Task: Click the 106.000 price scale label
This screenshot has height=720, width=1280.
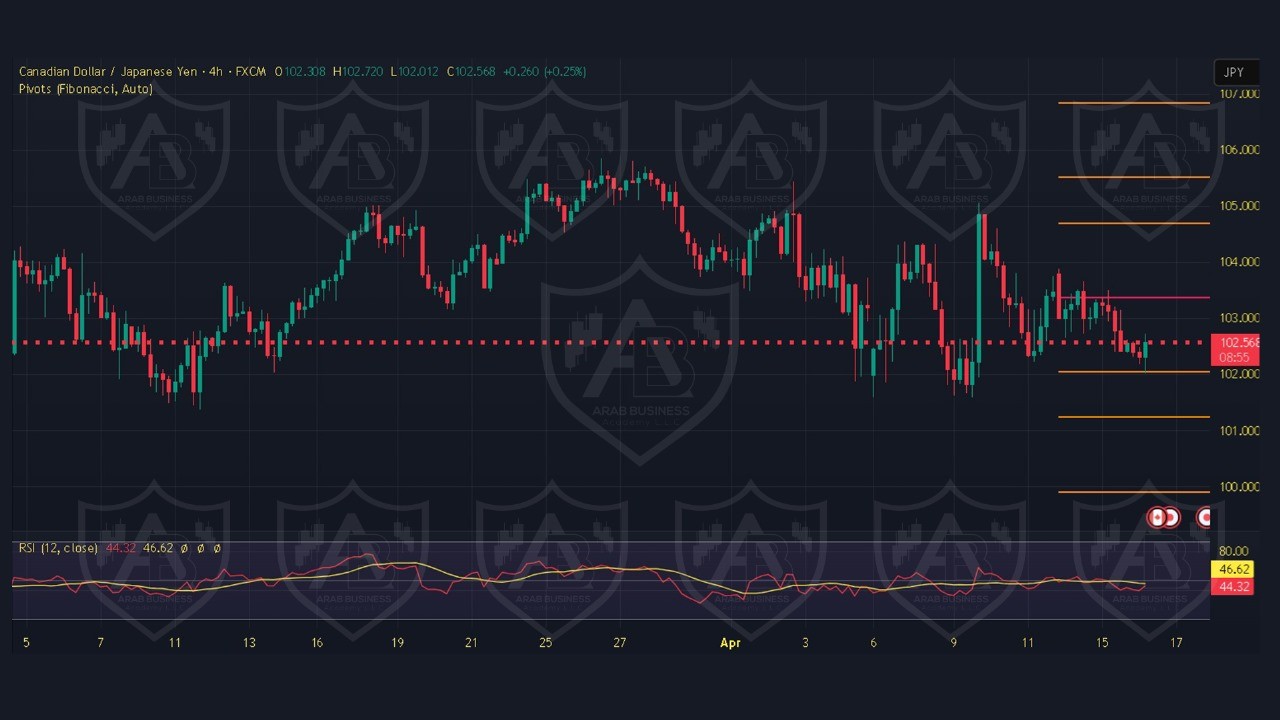Action: [1239, 150]
